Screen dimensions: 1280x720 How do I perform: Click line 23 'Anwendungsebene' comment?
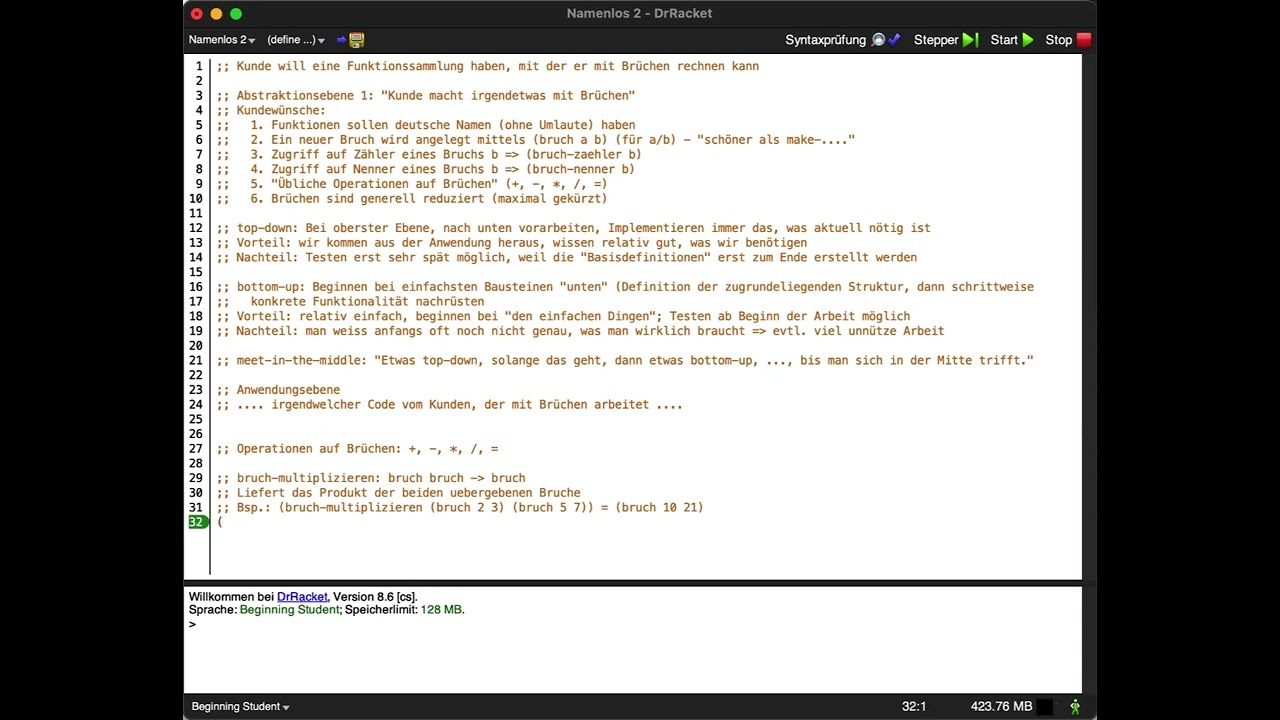278,390
